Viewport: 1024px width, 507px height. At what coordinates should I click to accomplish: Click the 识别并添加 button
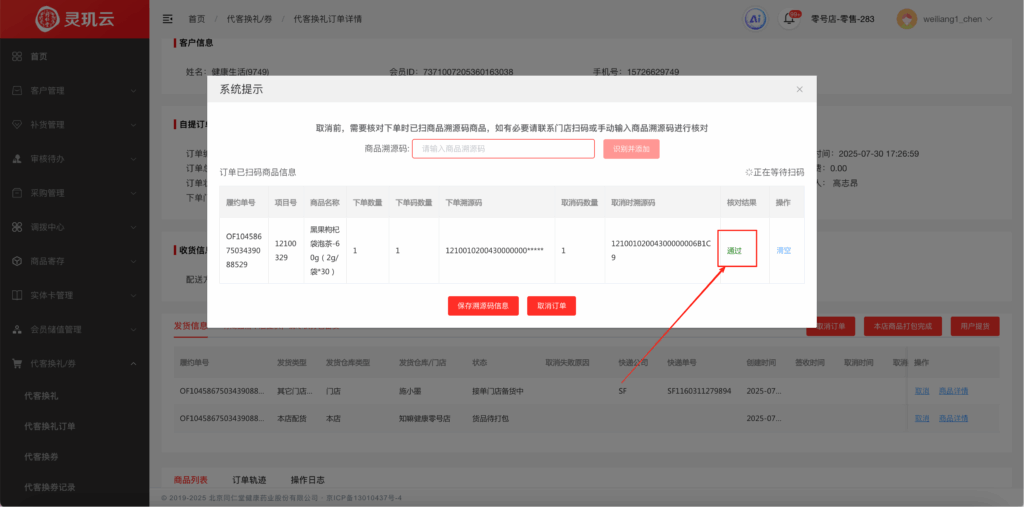click(631, 148)
